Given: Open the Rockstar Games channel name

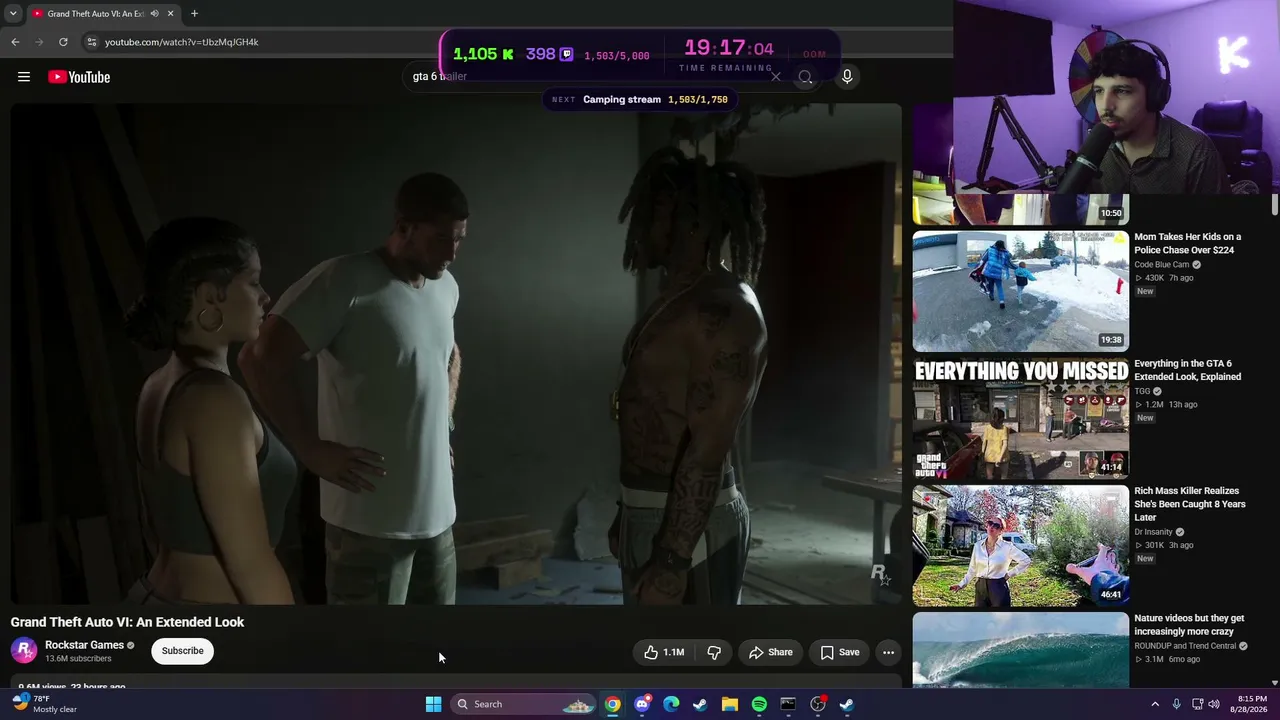Looking at the screenshot, I should 84,645.
